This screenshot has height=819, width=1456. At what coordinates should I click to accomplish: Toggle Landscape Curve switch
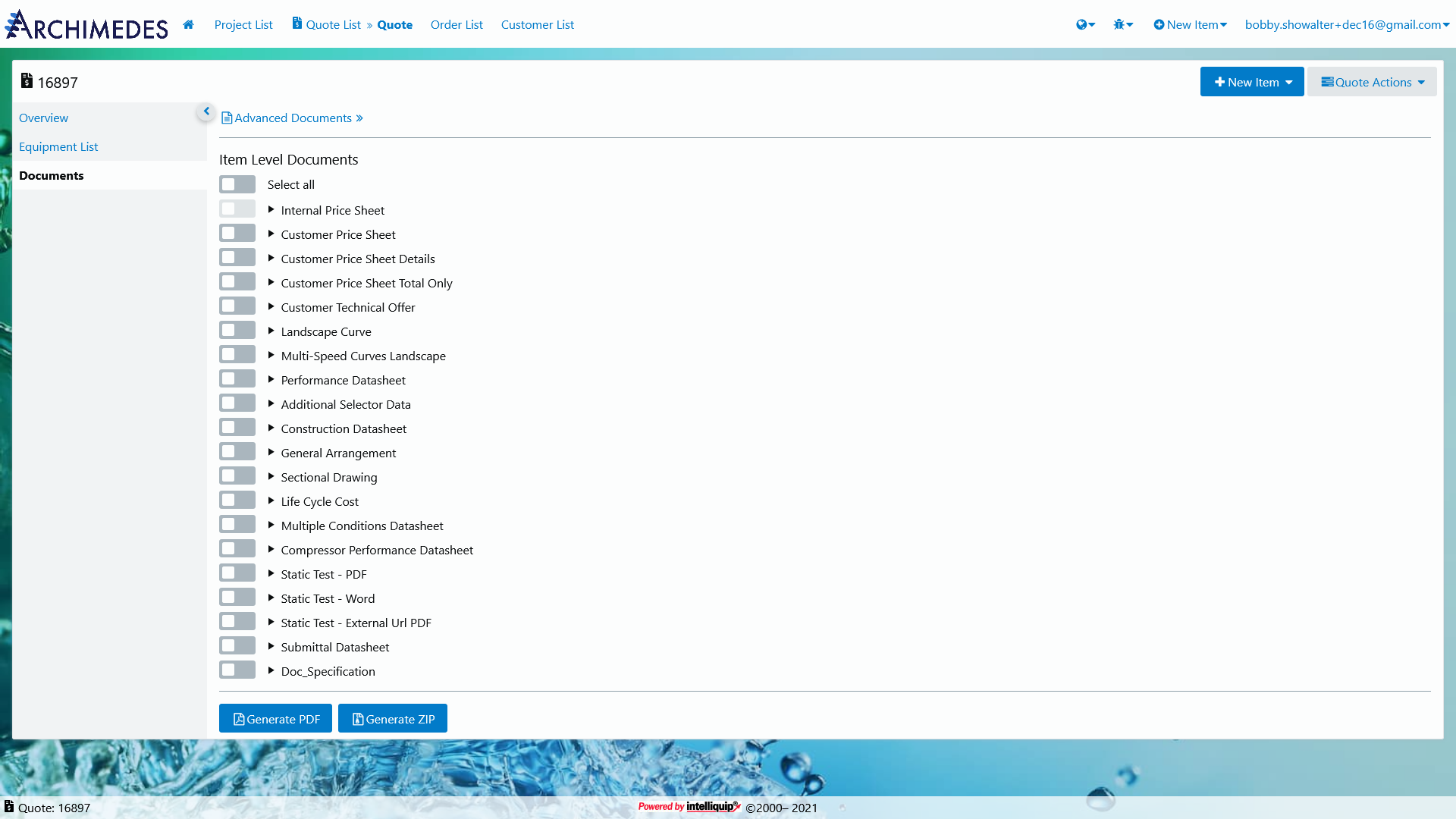click(237, 330)
